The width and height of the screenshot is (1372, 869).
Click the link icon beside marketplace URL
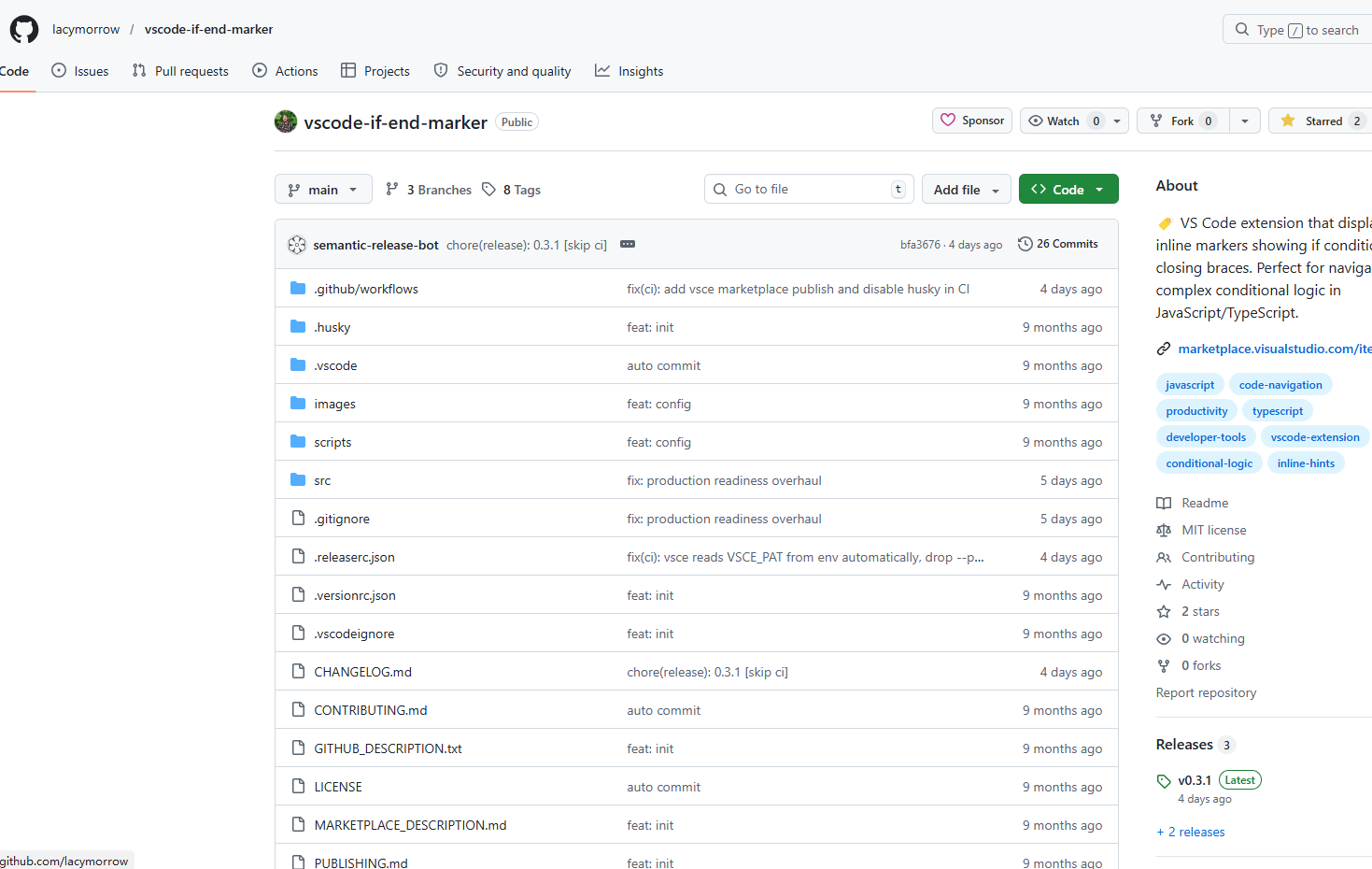[1164, 349]
